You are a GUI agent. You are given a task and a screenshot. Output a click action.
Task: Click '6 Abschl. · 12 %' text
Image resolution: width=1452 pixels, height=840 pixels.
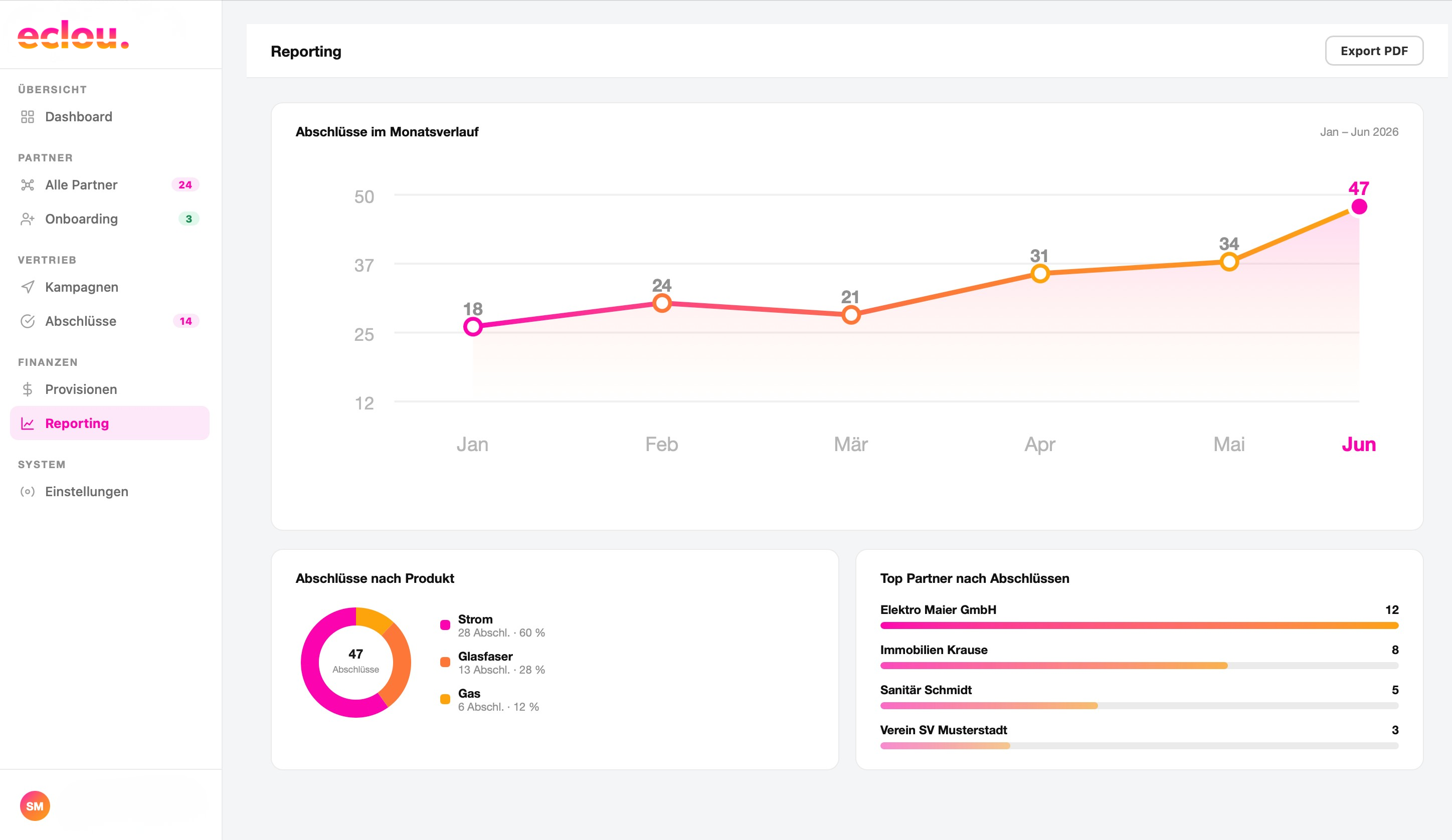[498, 707]
